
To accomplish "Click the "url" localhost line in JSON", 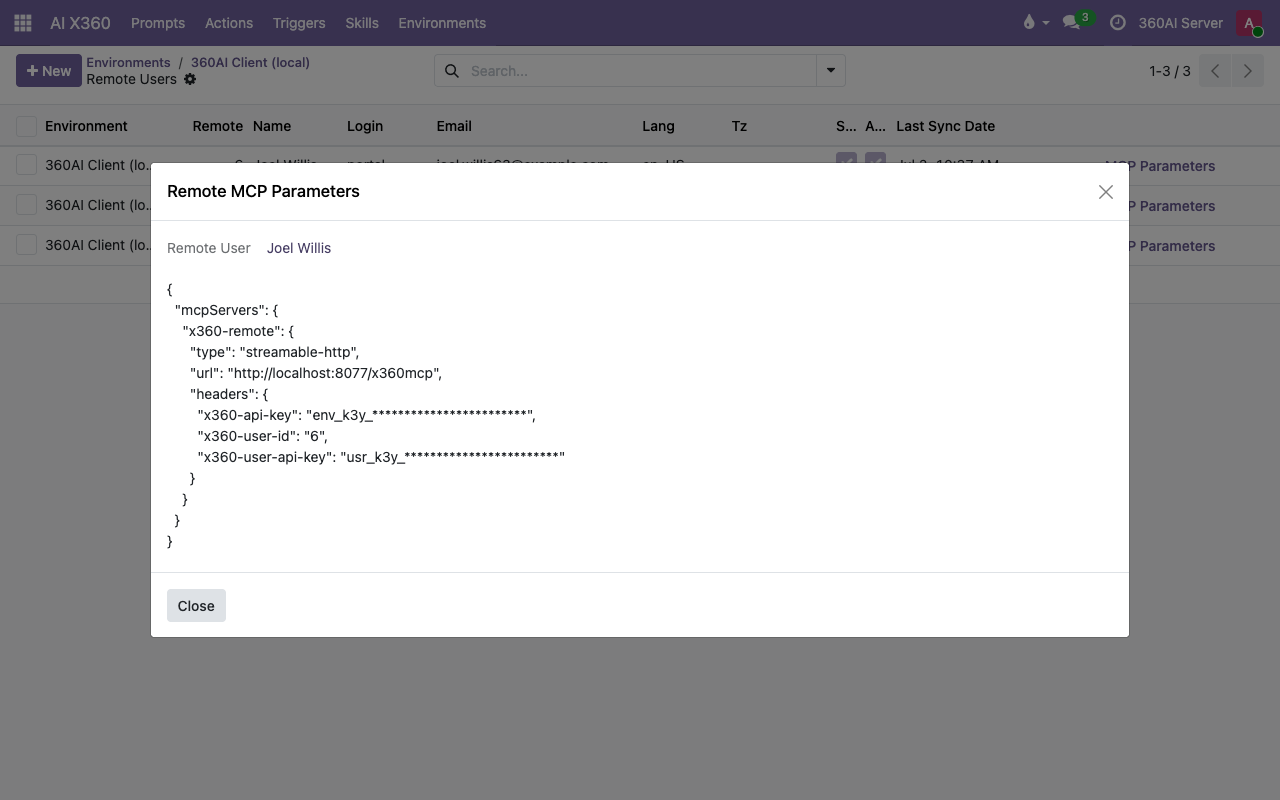I will 316,373.
